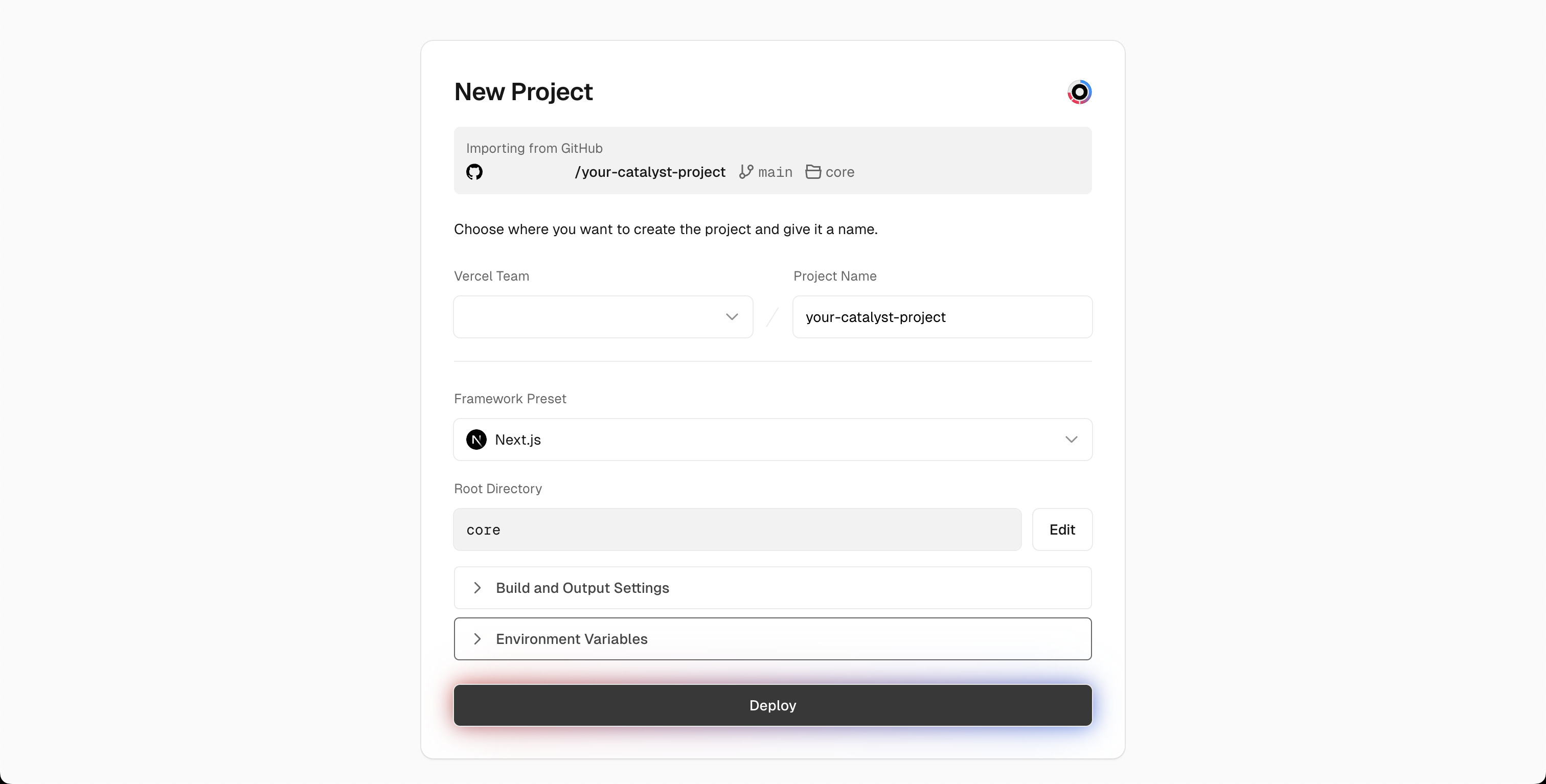Click the Deploy button
The width and height of the screenshot is (1546, 784).
[x=773, y=705]
